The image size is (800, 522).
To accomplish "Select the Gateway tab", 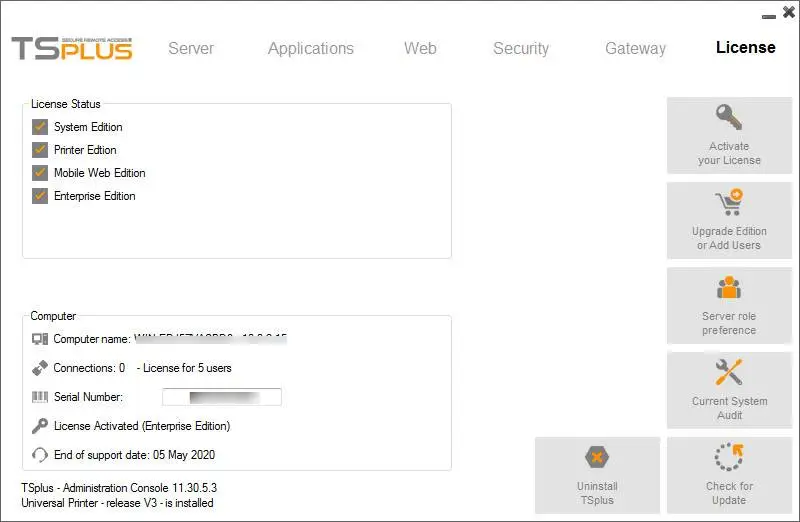I will click(x=635, y=48).
